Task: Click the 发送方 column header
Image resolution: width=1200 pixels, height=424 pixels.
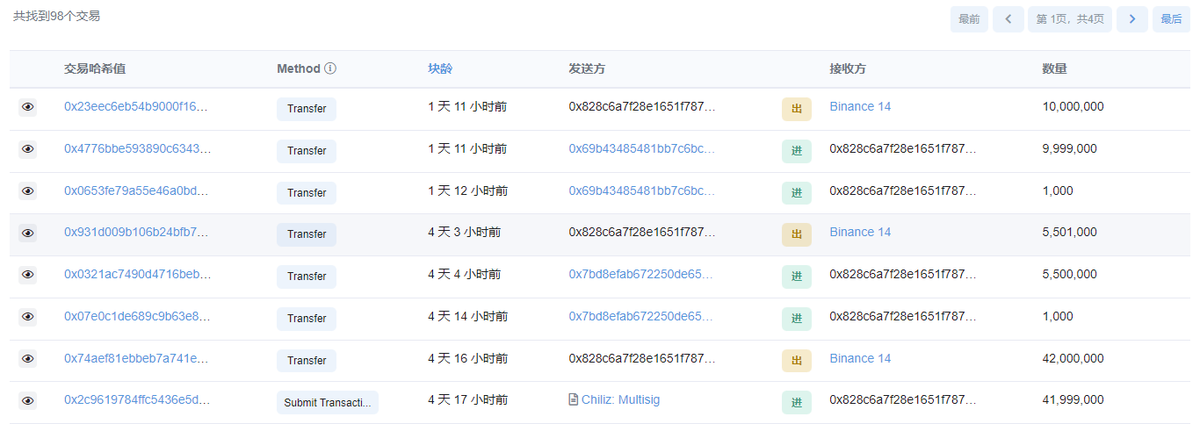Action: pyautogui.click(x=587, y=69)
